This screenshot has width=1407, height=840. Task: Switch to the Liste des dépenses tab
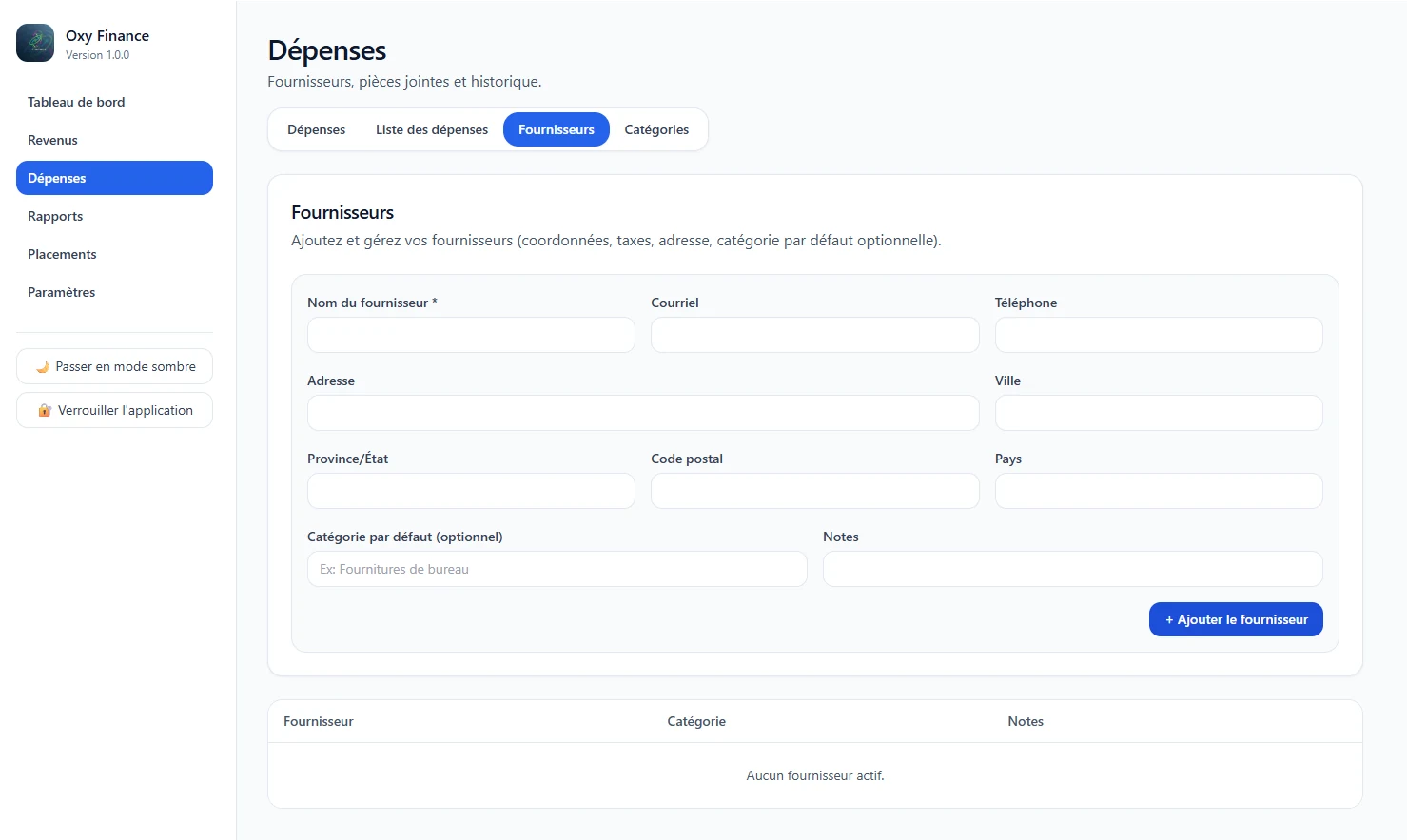(432, 129)
